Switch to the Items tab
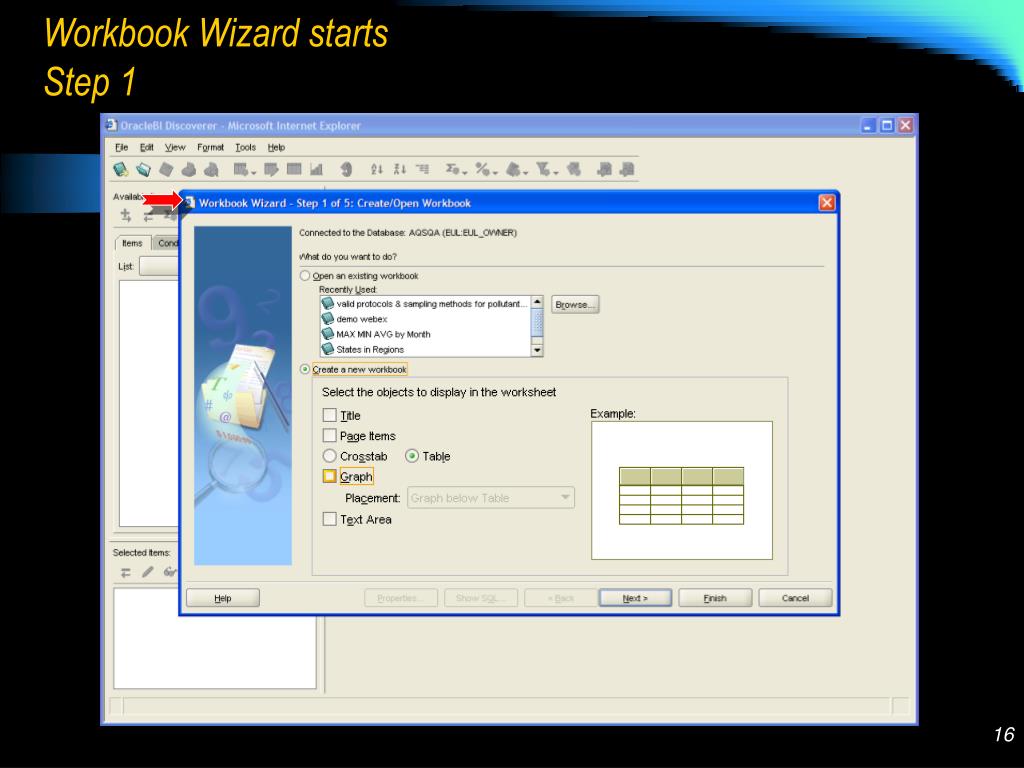 (133, 243)
